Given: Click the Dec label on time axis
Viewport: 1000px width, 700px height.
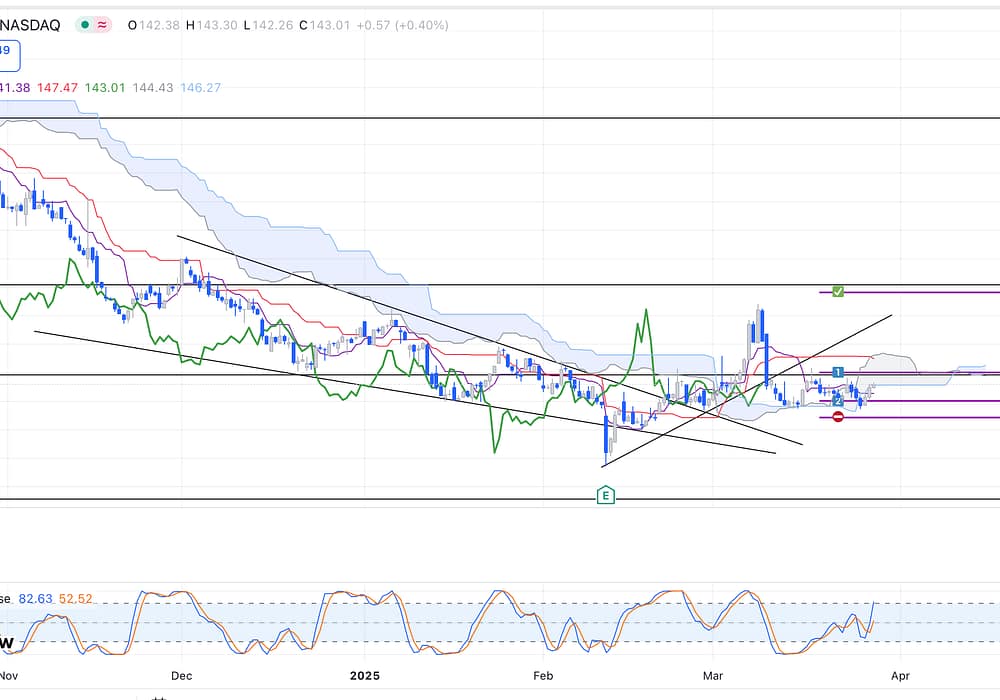Looking at the screenshot, I should coord(181,676).
